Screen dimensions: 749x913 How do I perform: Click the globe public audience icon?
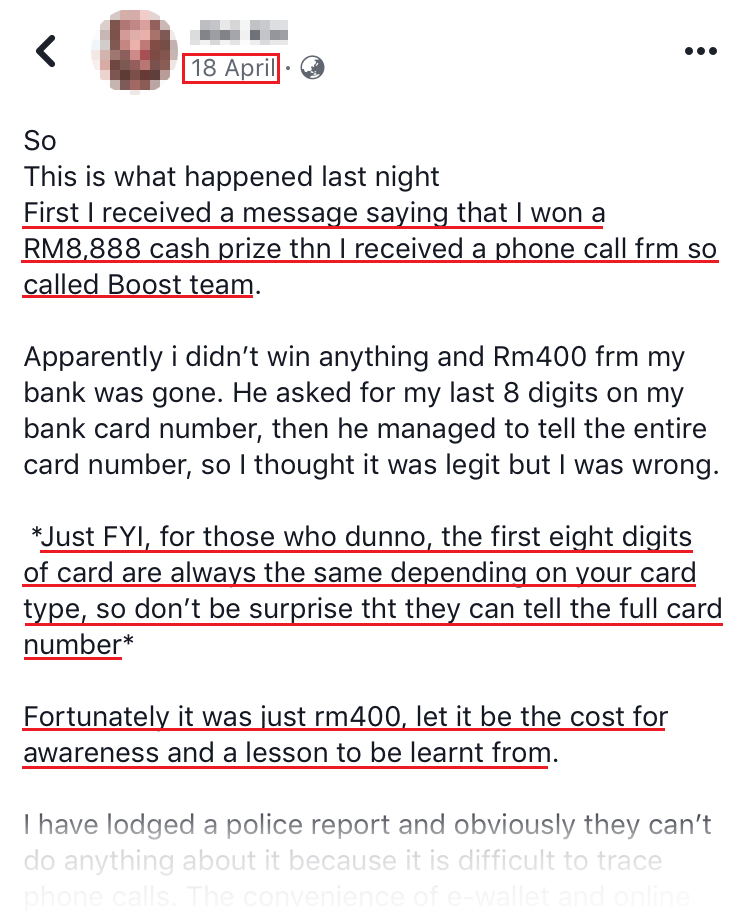[312, 69]
